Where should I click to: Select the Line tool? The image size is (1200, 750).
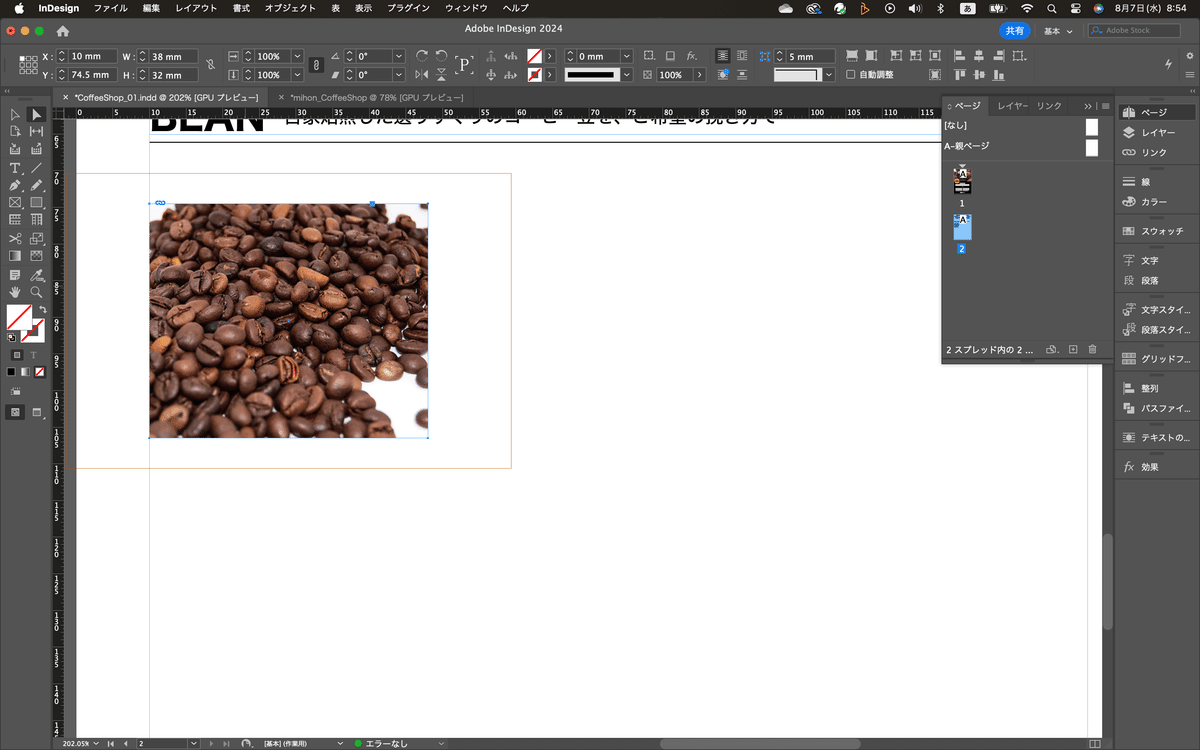(37, 167)
